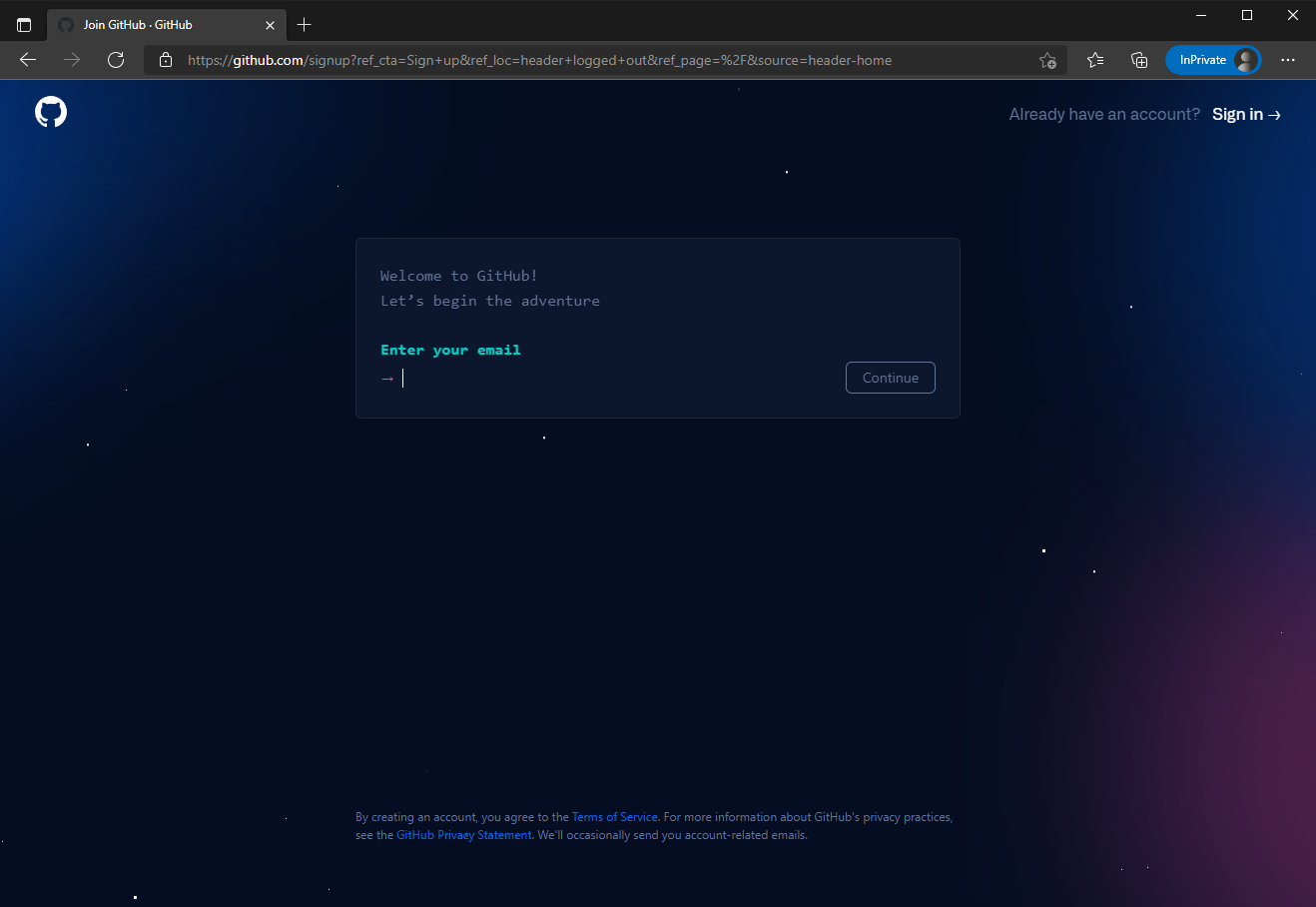This screenshot has height=907, width=1316.
Task: Minimize the browser window
Action: pos(1201,15)
